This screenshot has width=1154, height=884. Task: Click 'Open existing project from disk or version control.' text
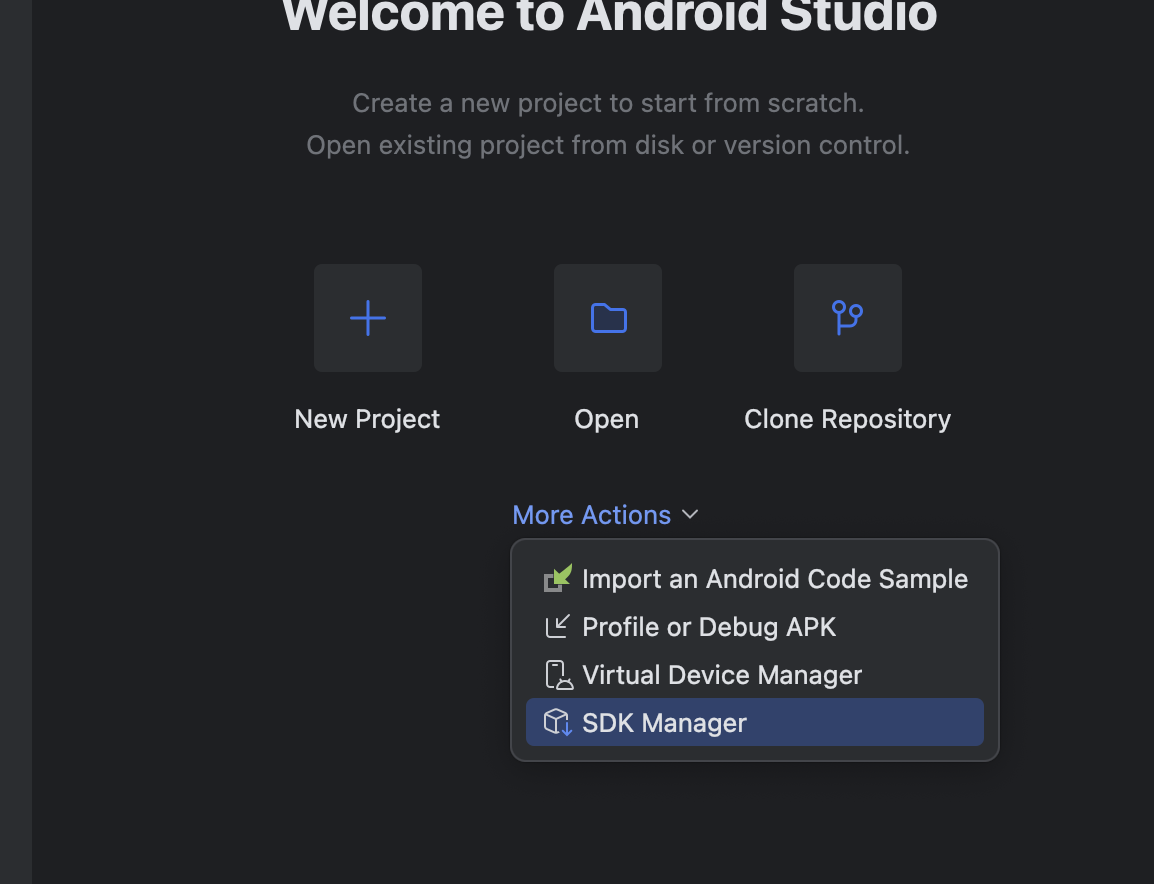(608, 145)
